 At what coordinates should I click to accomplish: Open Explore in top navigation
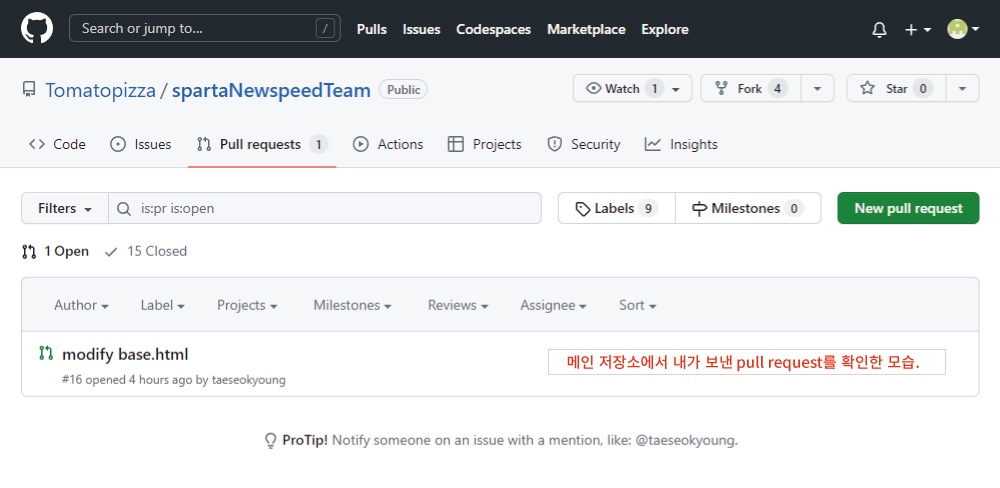pos(665,29)
